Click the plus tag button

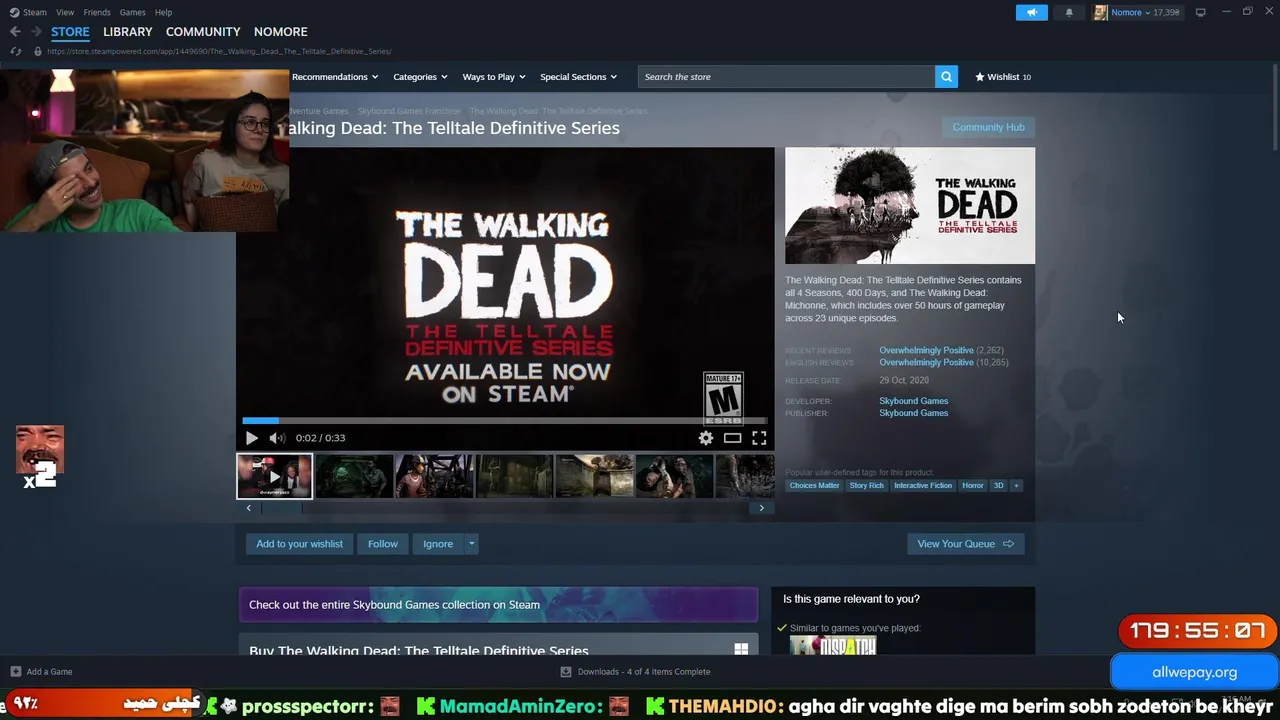click(x=1016, y=486)
